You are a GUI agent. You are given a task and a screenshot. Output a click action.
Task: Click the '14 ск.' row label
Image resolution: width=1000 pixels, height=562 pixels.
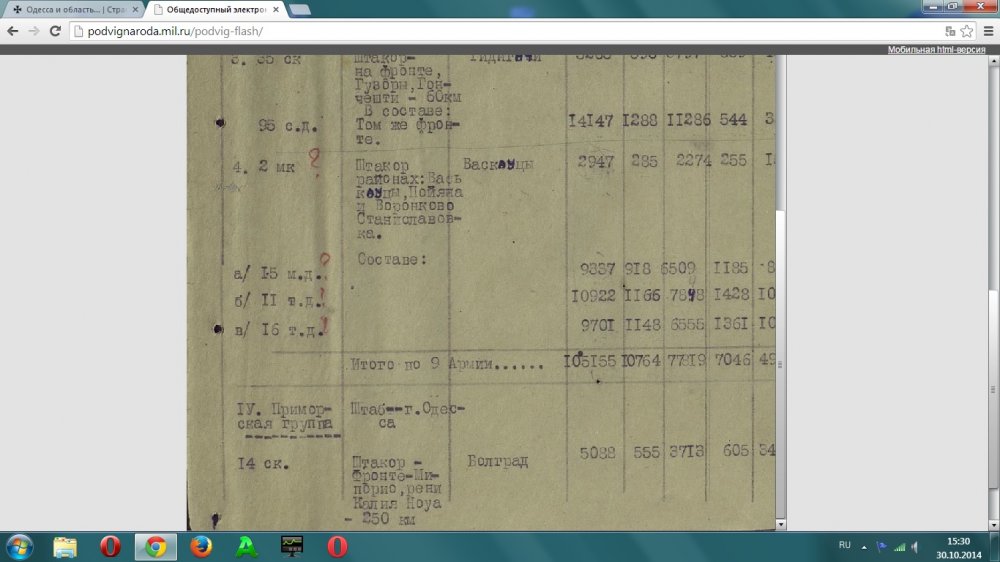(x=263, y=463)
